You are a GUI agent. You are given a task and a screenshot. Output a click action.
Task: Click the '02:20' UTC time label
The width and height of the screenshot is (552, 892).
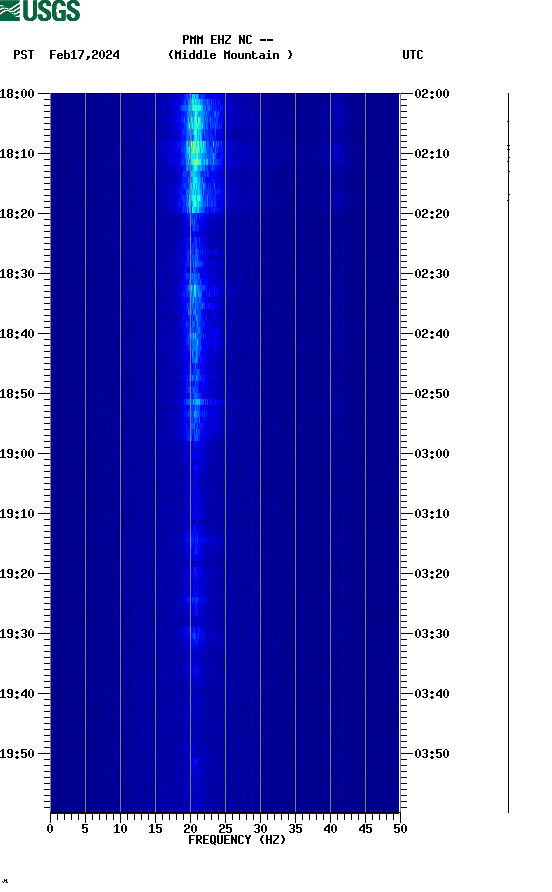(432, 214)
